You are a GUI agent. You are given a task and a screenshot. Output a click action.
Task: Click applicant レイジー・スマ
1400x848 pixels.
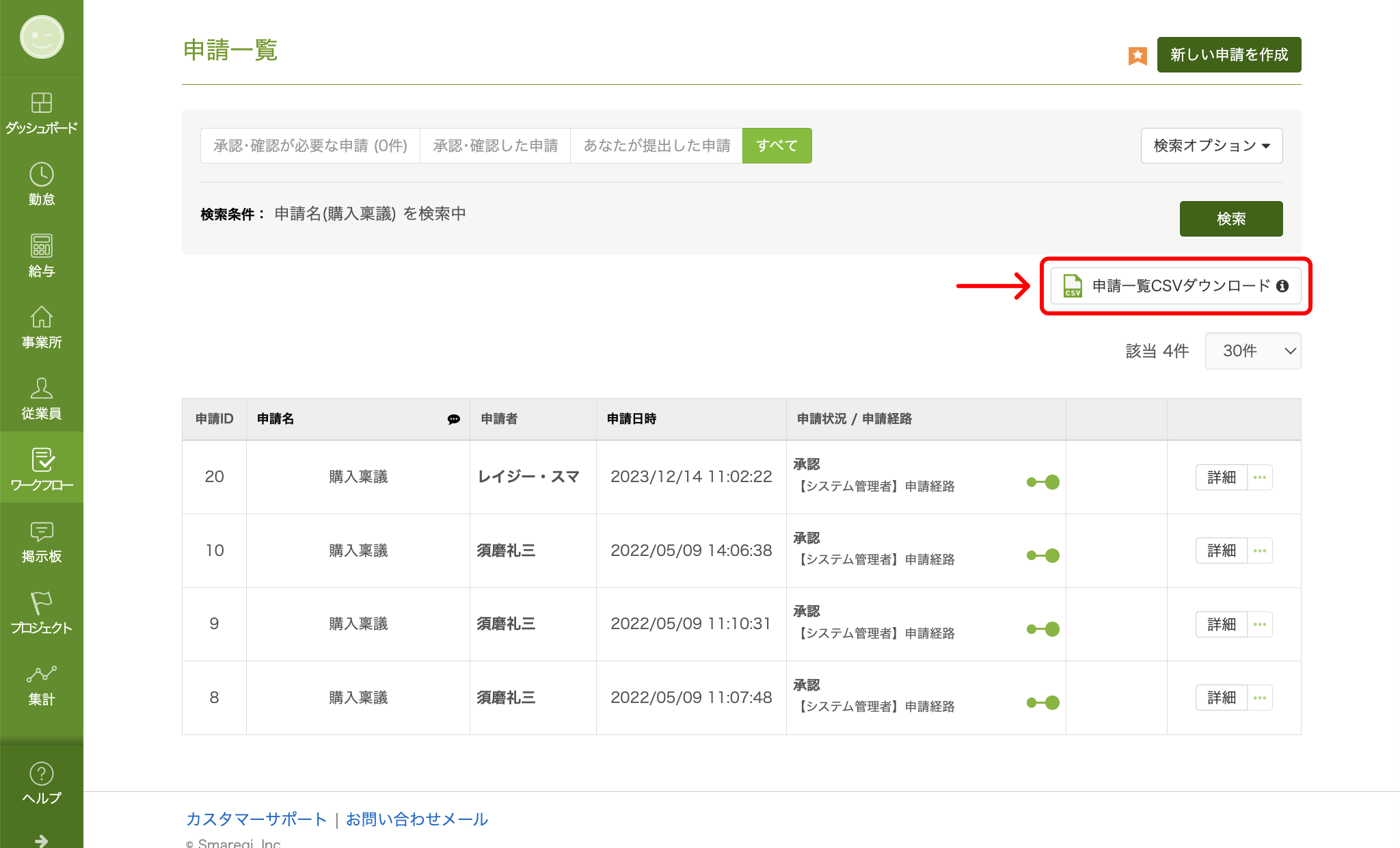point(528,477)
